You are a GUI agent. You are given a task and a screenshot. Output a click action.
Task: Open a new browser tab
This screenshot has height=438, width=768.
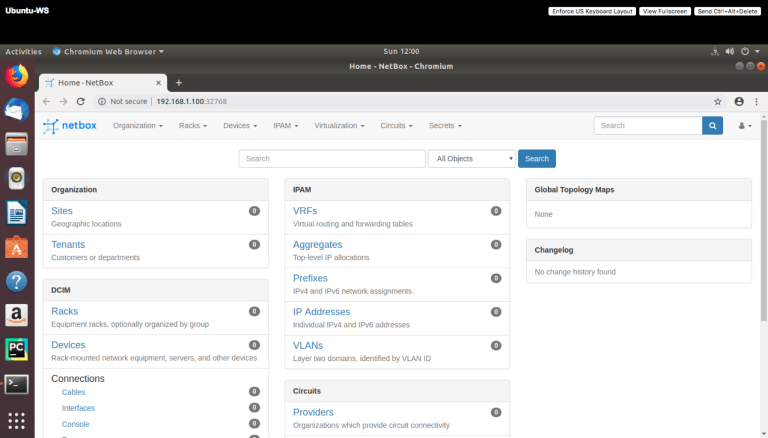[179, 83]
